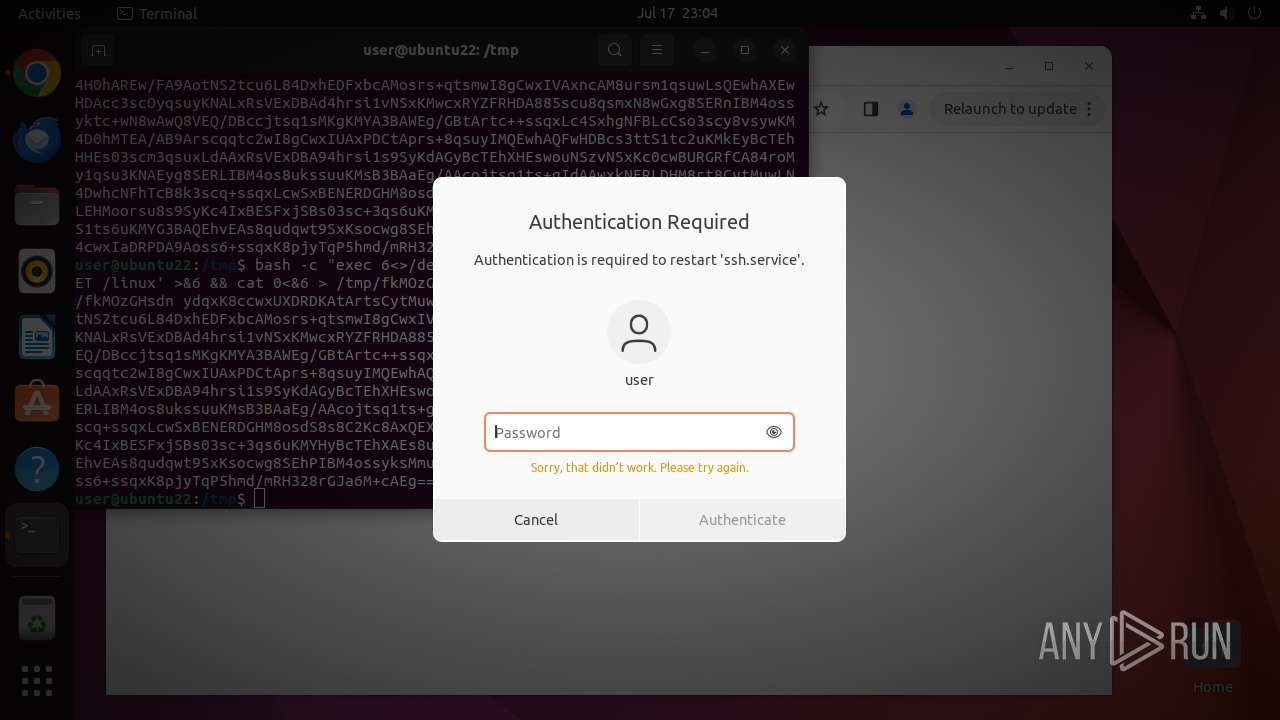Maximize the terminal window

[744, 50]
